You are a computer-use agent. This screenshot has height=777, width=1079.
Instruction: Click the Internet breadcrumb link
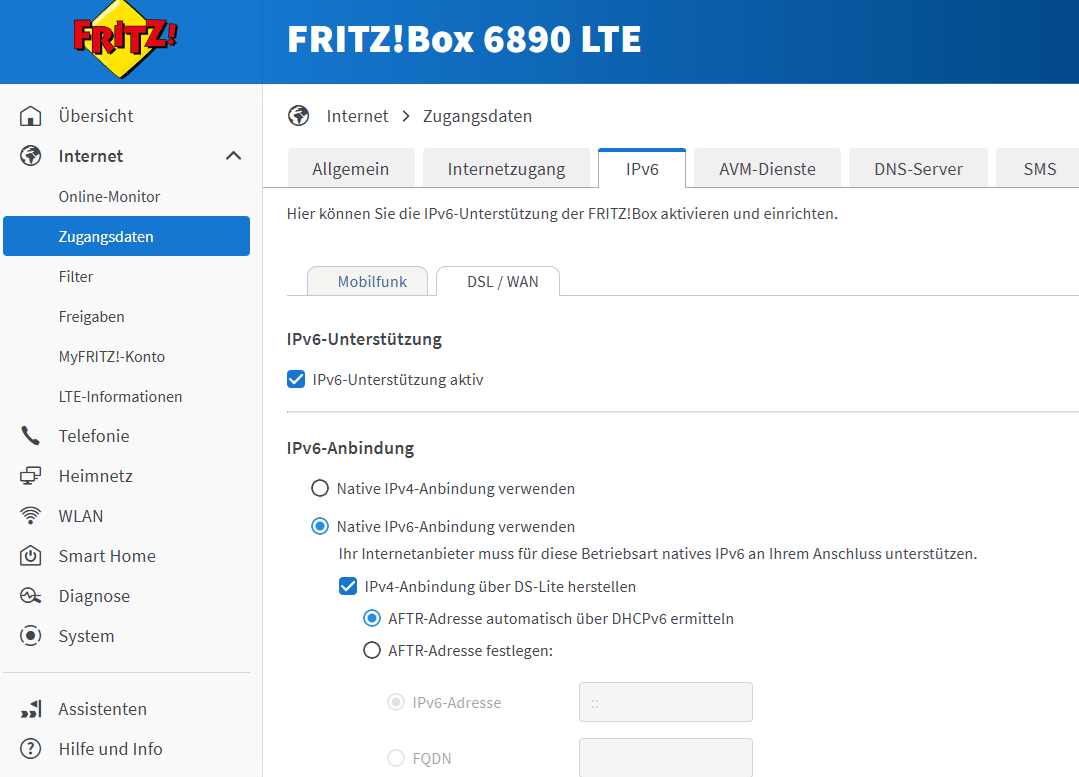pyautogui.click(x=357, y=116)
